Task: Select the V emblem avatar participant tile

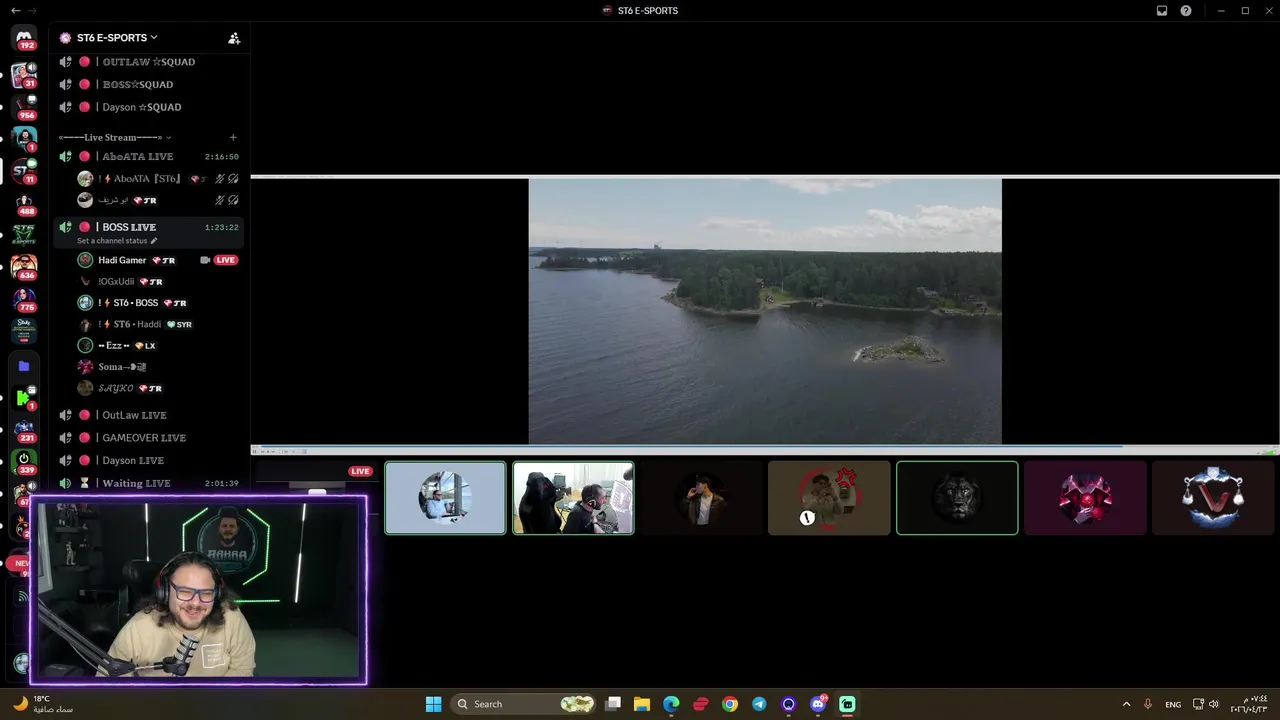Action: [x=1213, y=498]
